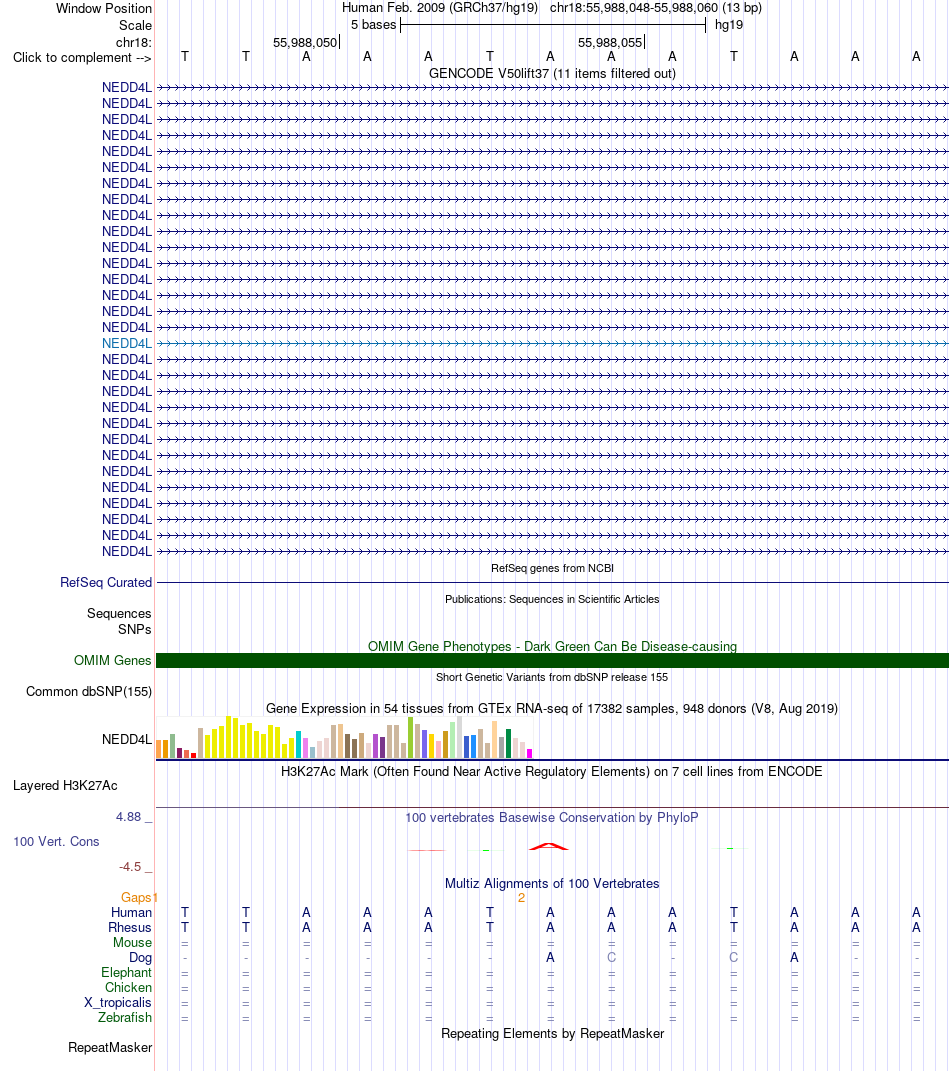This screenshot has width=950, height=1071.
Task: Click the 'Scale' track label
Action: [135, 25]
